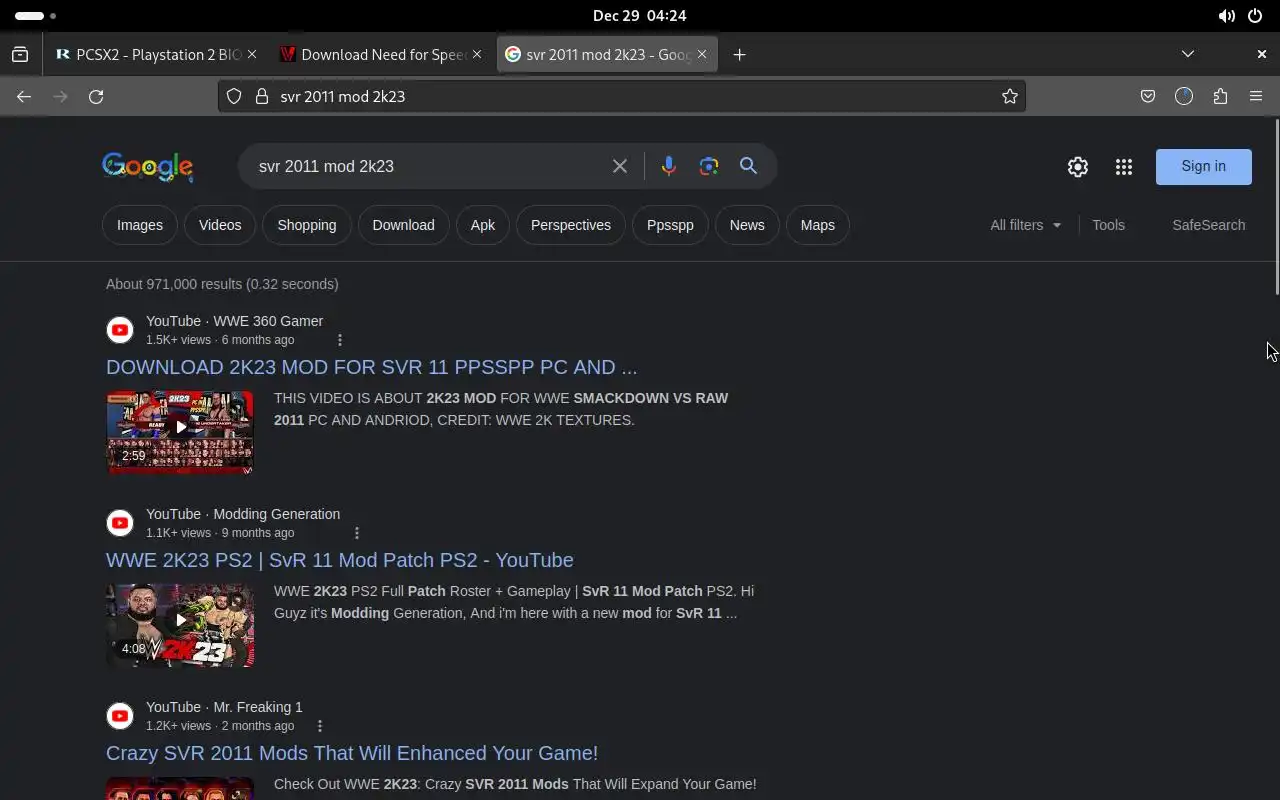Image resolution: width=1280 pixels, height=800 pixels.
Task: Play the 4:08 WWE 2K23 video thumbnail
Action: coord(180,625)
